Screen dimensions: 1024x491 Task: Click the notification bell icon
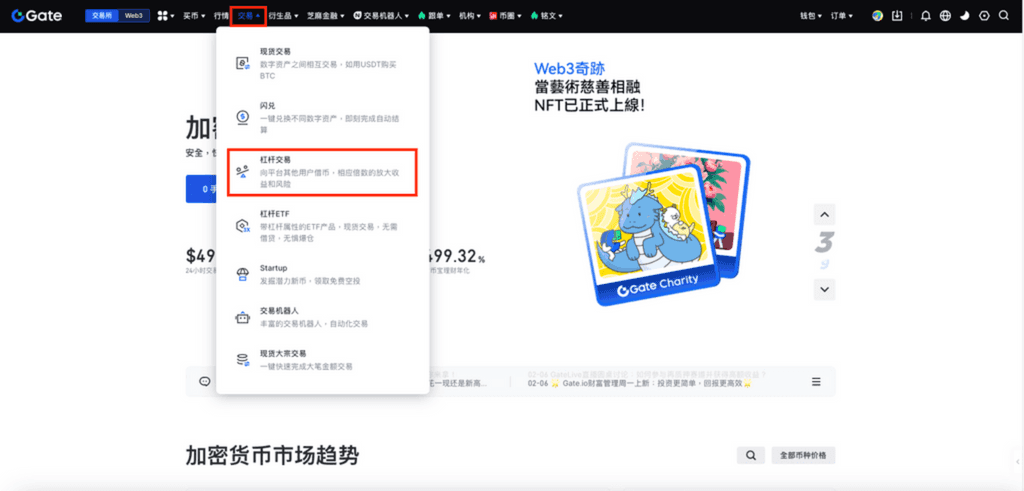click(x=926, y=16)
